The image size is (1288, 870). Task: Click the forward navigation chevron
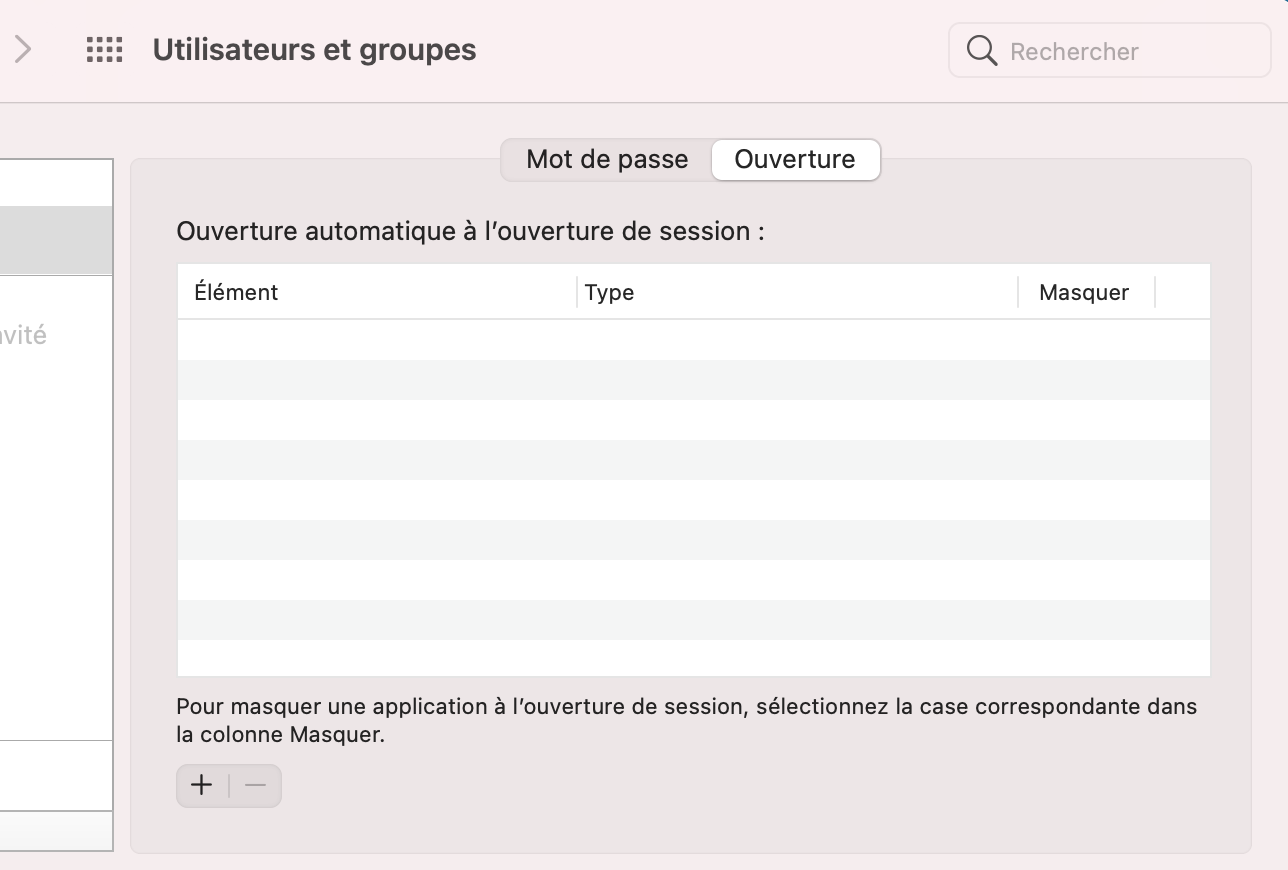coord(23,50)
